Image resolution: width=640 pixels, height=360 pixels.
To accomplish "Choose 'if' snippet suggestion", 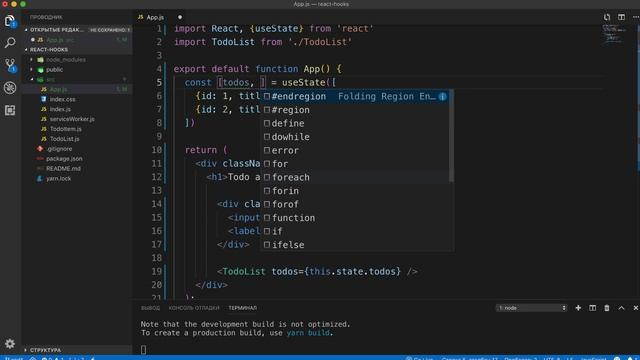I will tap(354, 231).
